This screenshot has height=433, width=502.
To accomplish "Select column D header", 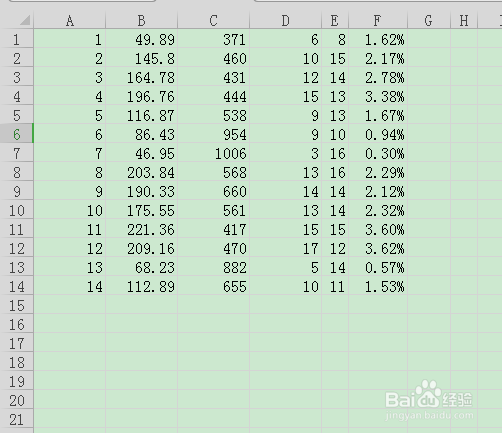I will 286,21.
